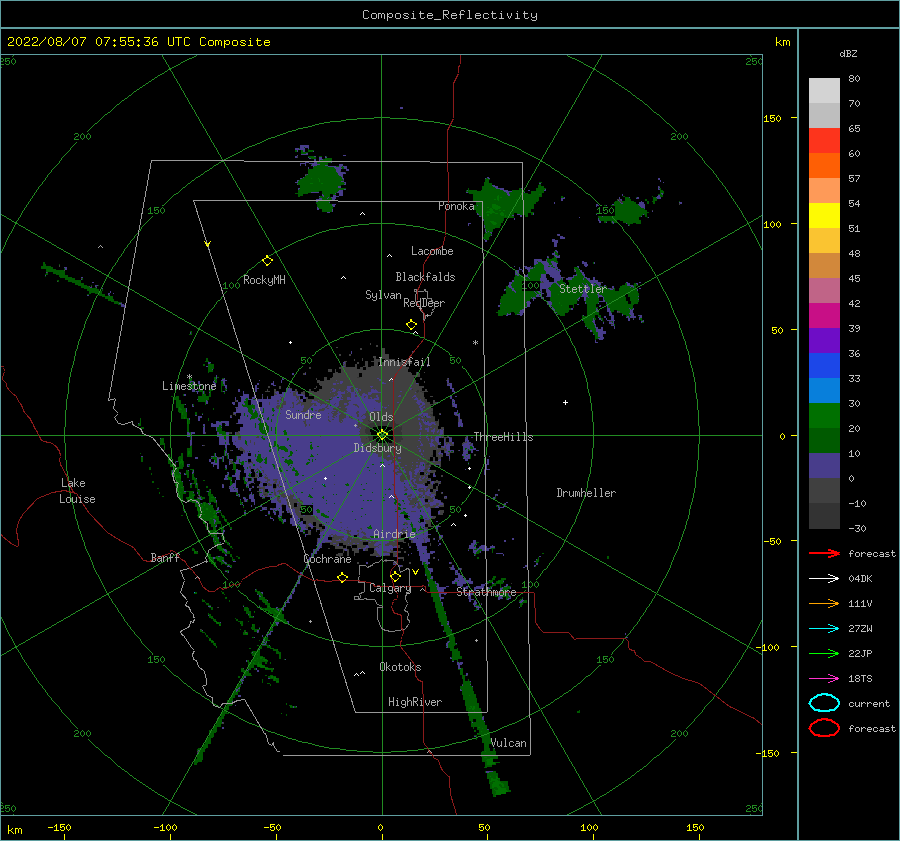
Task: Click the red 'forecast' ellipse legend icon
Action: tap(824, 728)
